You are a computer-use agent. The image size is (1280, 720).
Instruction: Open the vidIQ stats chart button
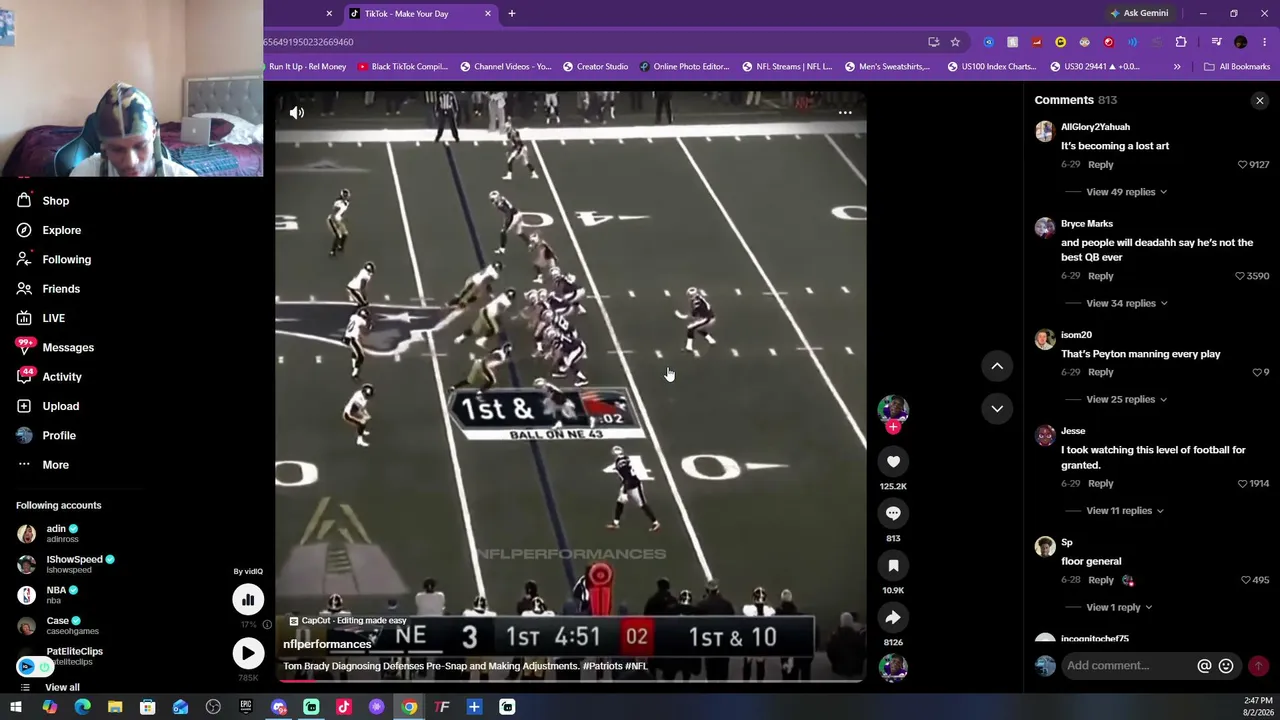point(248,599)
